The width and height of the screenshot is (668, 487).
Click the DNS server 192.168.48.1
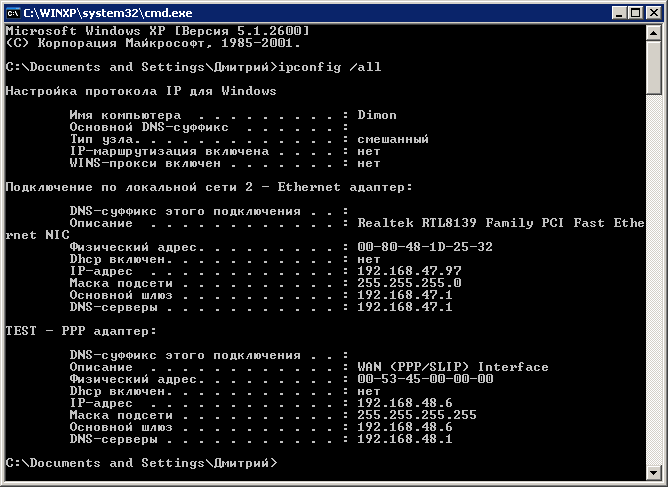coord(404,439)
